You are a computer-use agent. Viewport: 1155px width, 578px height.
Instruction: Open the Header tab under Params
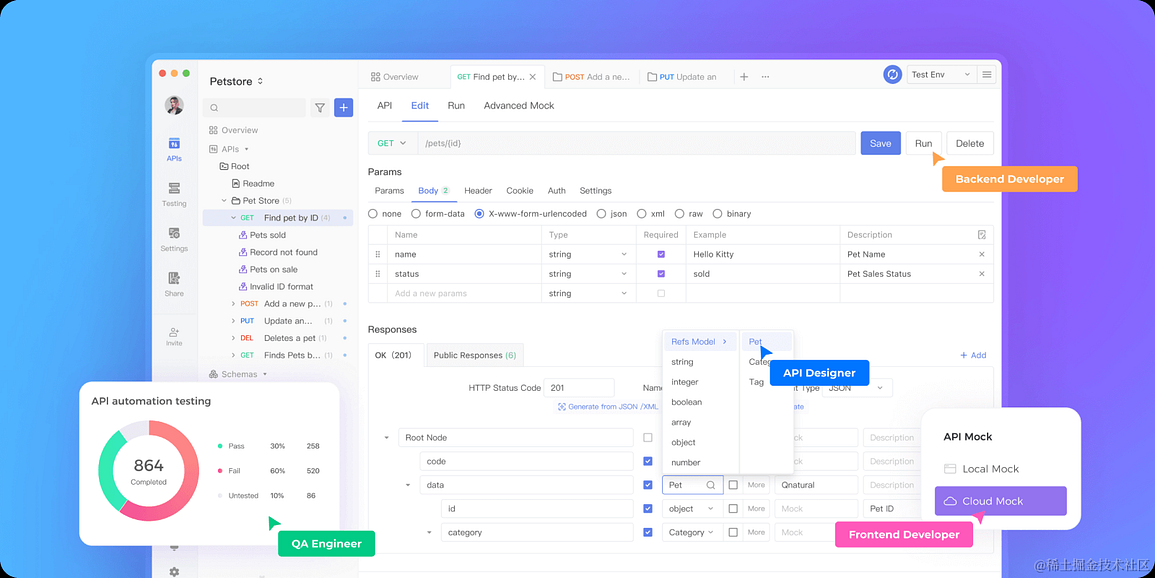point(478,190)
